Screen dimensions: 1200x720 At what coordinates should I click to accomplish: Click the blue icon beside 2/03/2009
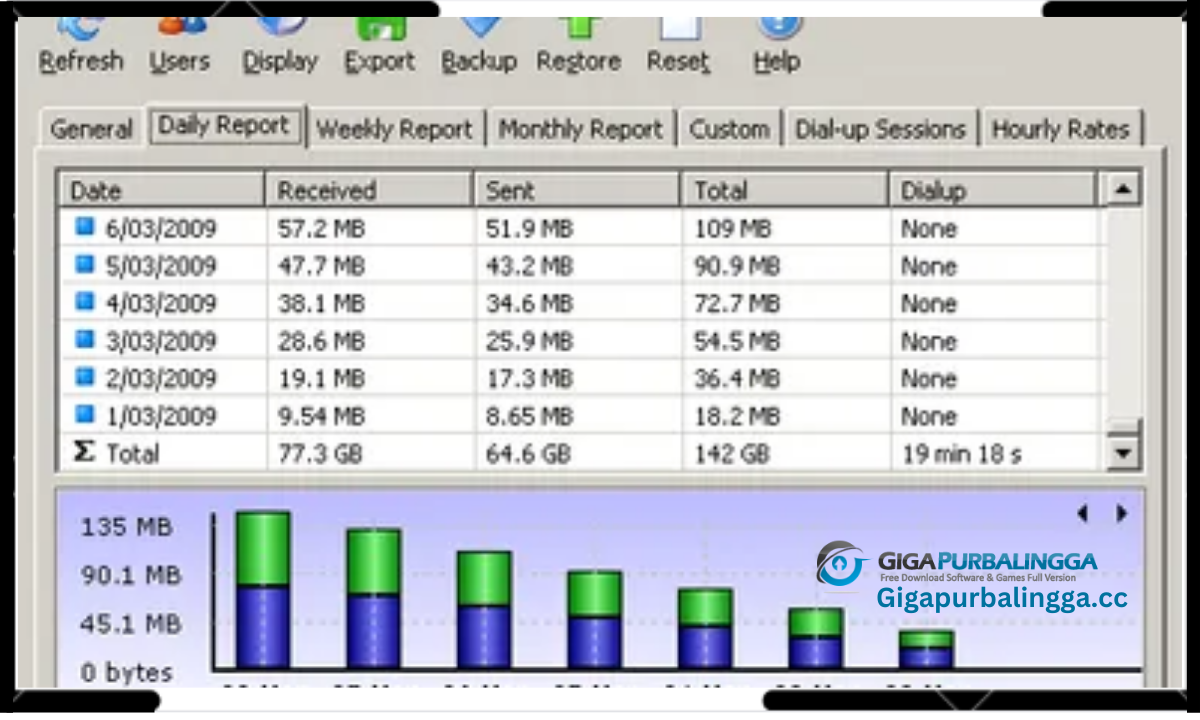pos(85,377)
